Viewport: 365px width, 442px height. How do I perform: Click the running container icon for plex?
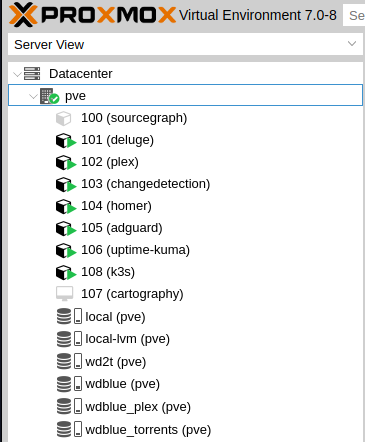tap(66, 162)
